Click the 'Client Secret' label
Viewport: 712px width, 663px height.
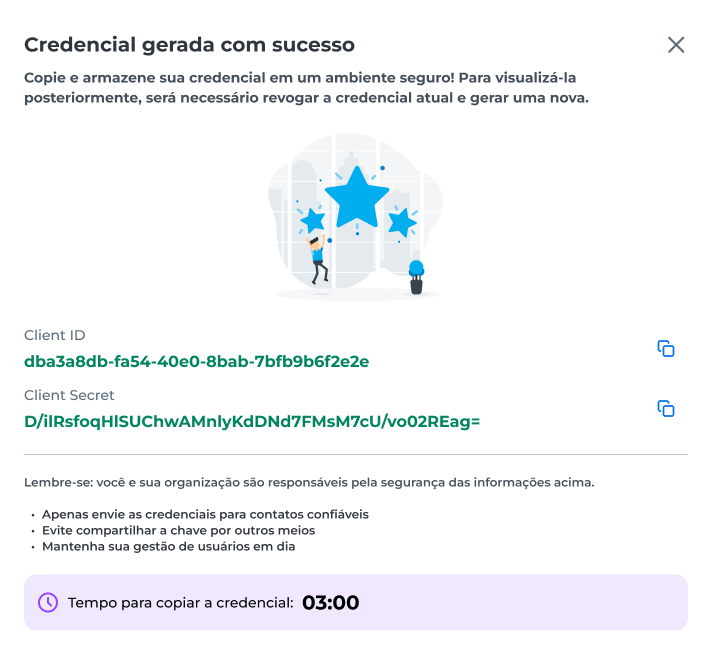pyautogui.click(x=69, y=395)
